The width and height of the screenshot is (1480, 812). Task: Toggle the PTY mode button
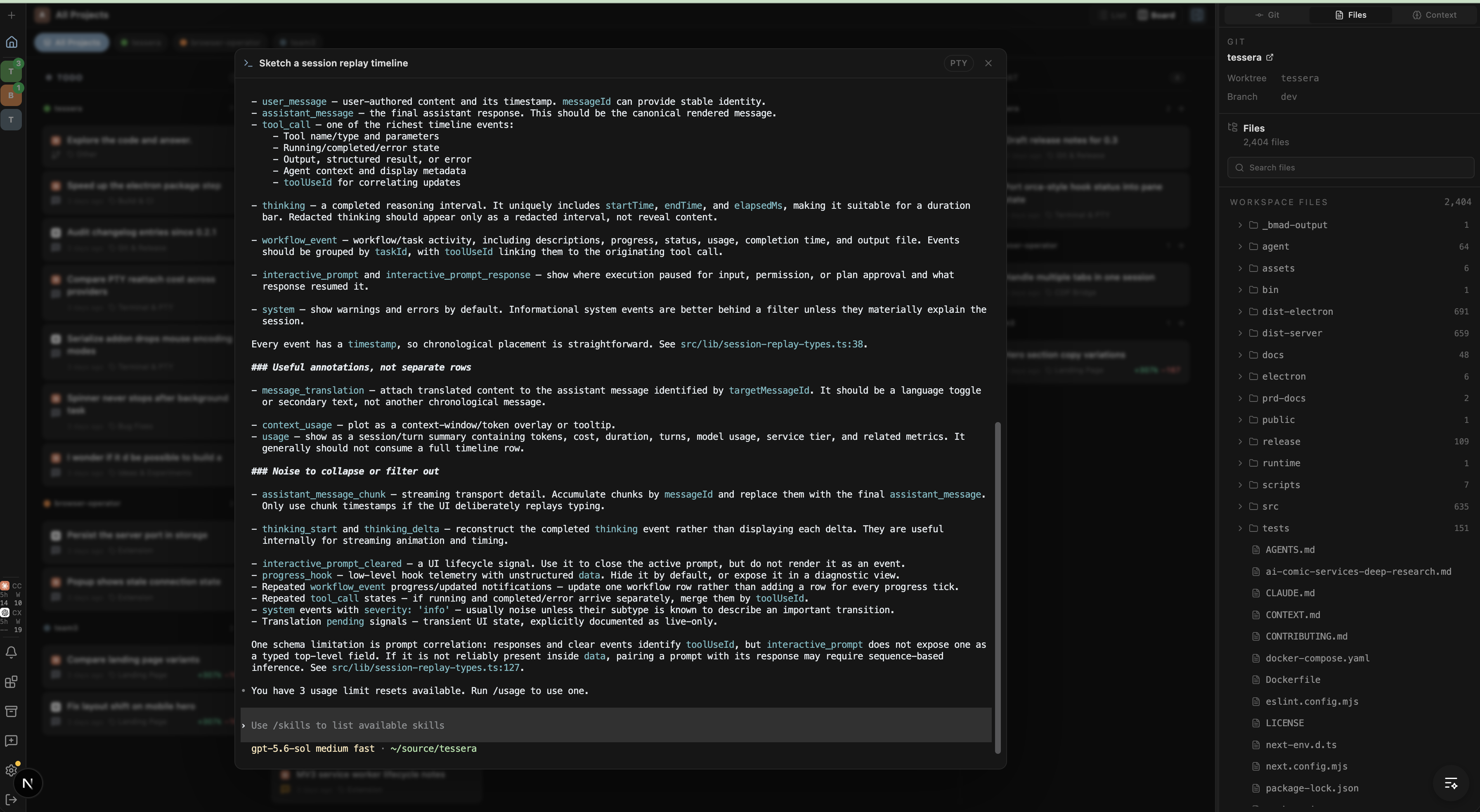[958, 63]
